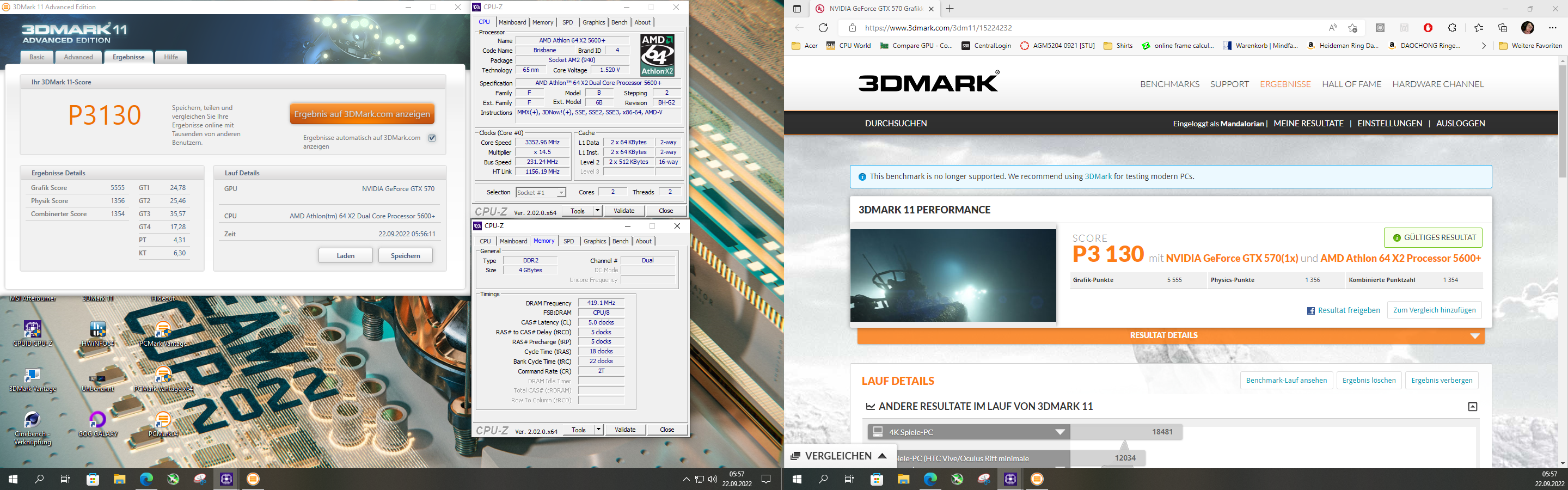Click the Edge profile avatar

[x=1527, y=27]
